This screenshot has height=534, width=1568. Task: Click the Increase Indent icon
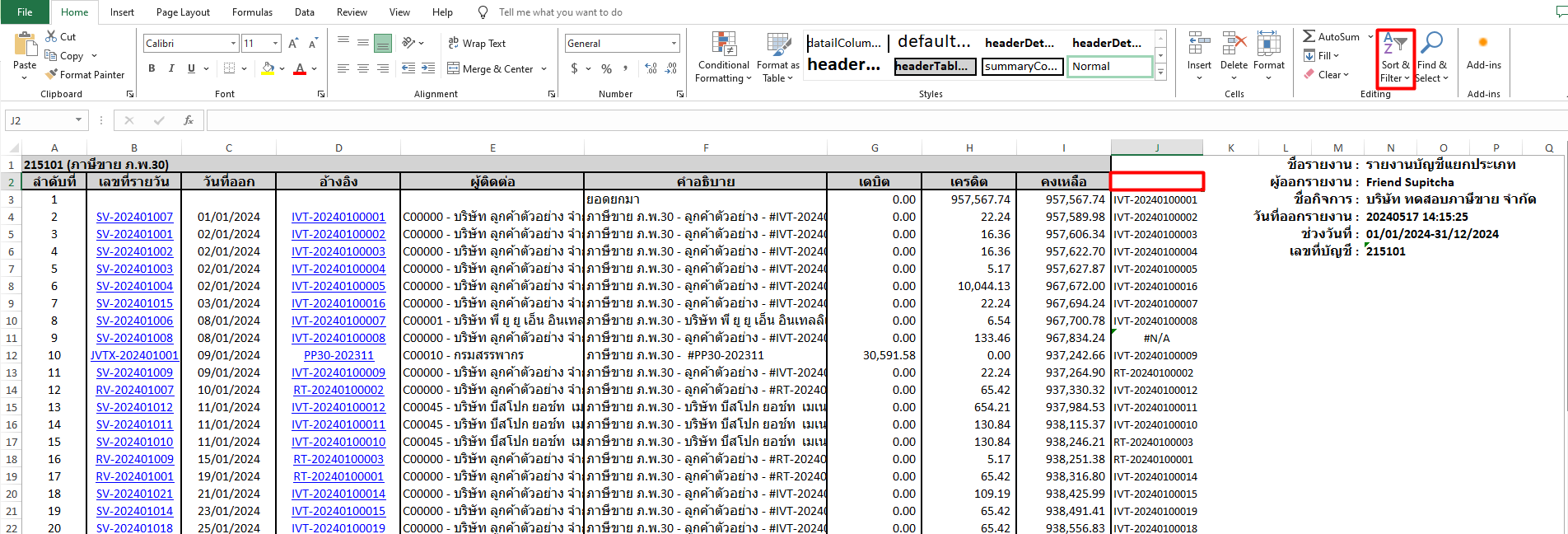[x=428, y=68]
